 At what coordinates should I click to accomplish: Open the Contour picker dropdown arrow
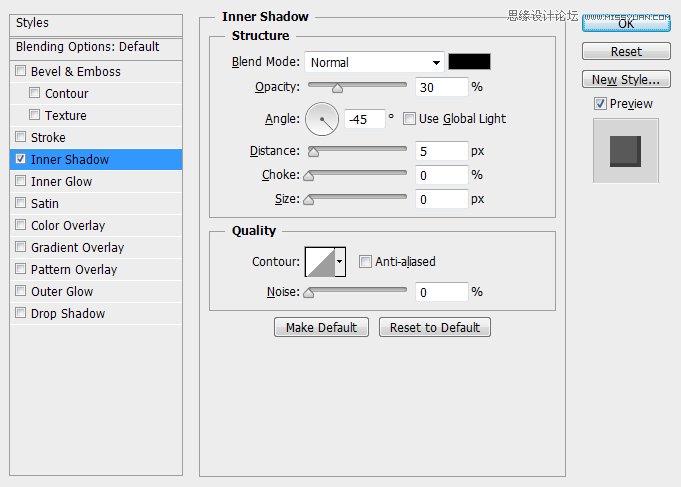pyautogui.click(x=340, y=262)
